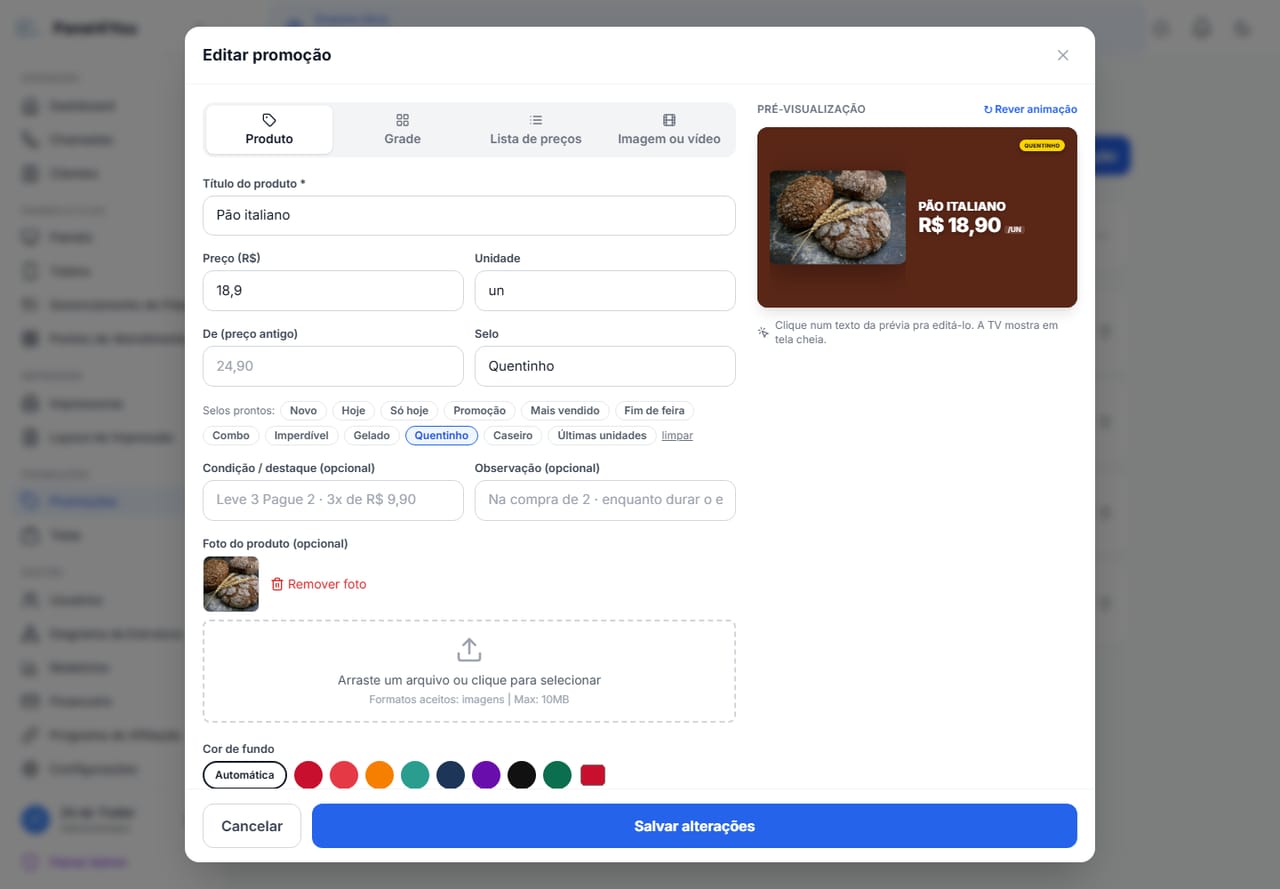Select the purple background swatch
This screenshot has height=889, width=1280.
[x=486, y=775]
